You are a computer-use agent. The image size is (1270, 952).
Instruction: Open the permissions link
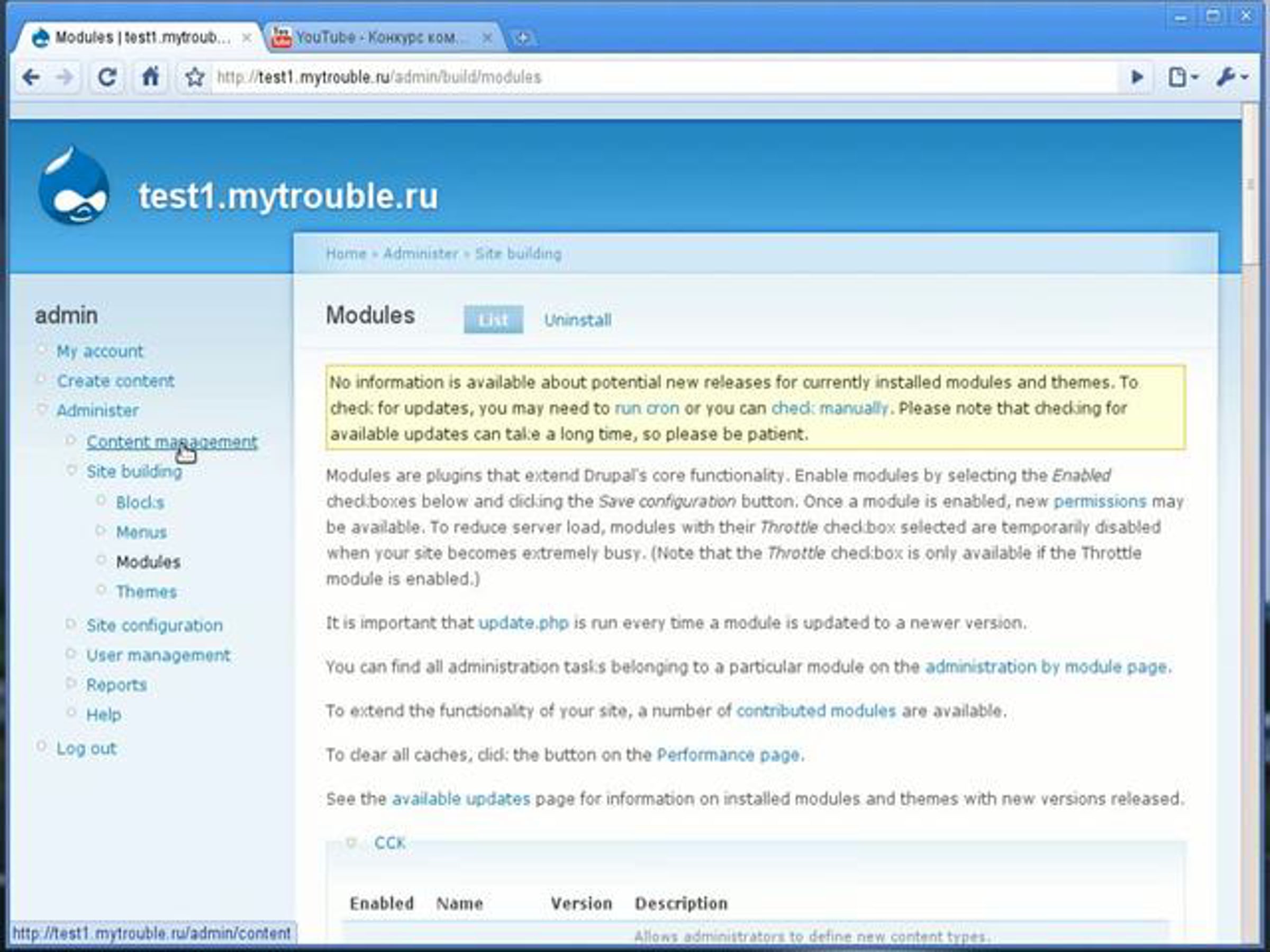pyautogui.click(x=1100, y=501)
